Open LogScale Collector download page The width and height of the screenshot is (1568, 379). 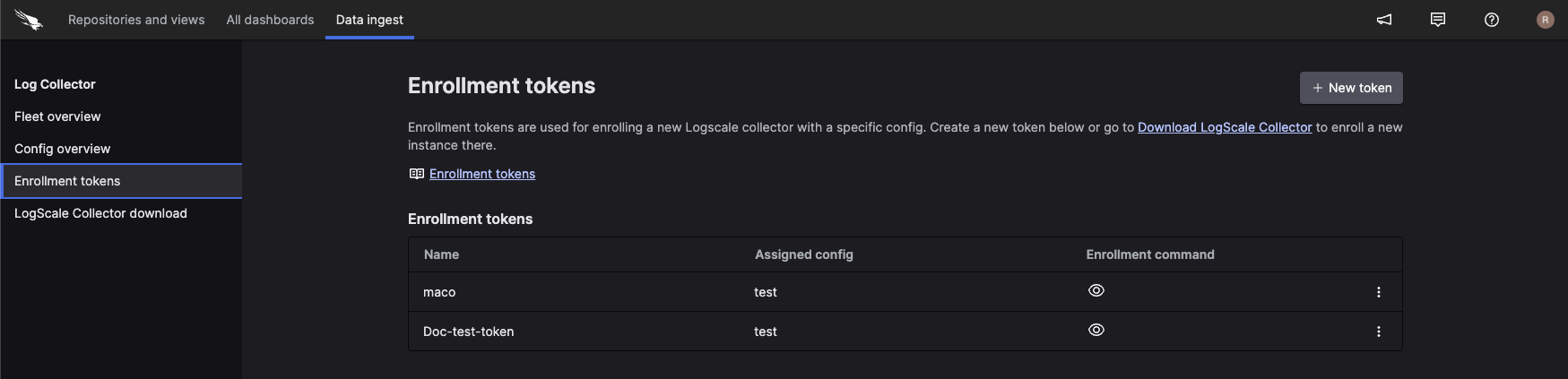(x=100, y=213)
